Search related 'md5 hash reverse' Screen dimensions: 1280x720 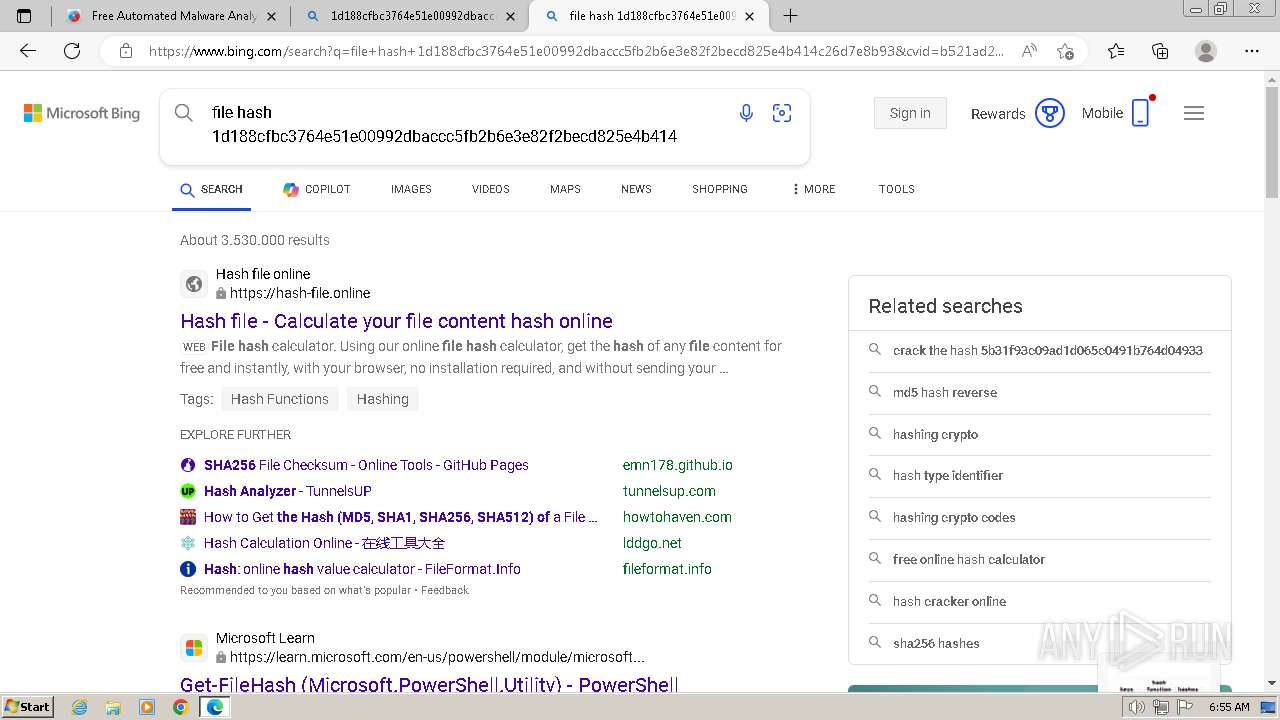tap(945, 392)
